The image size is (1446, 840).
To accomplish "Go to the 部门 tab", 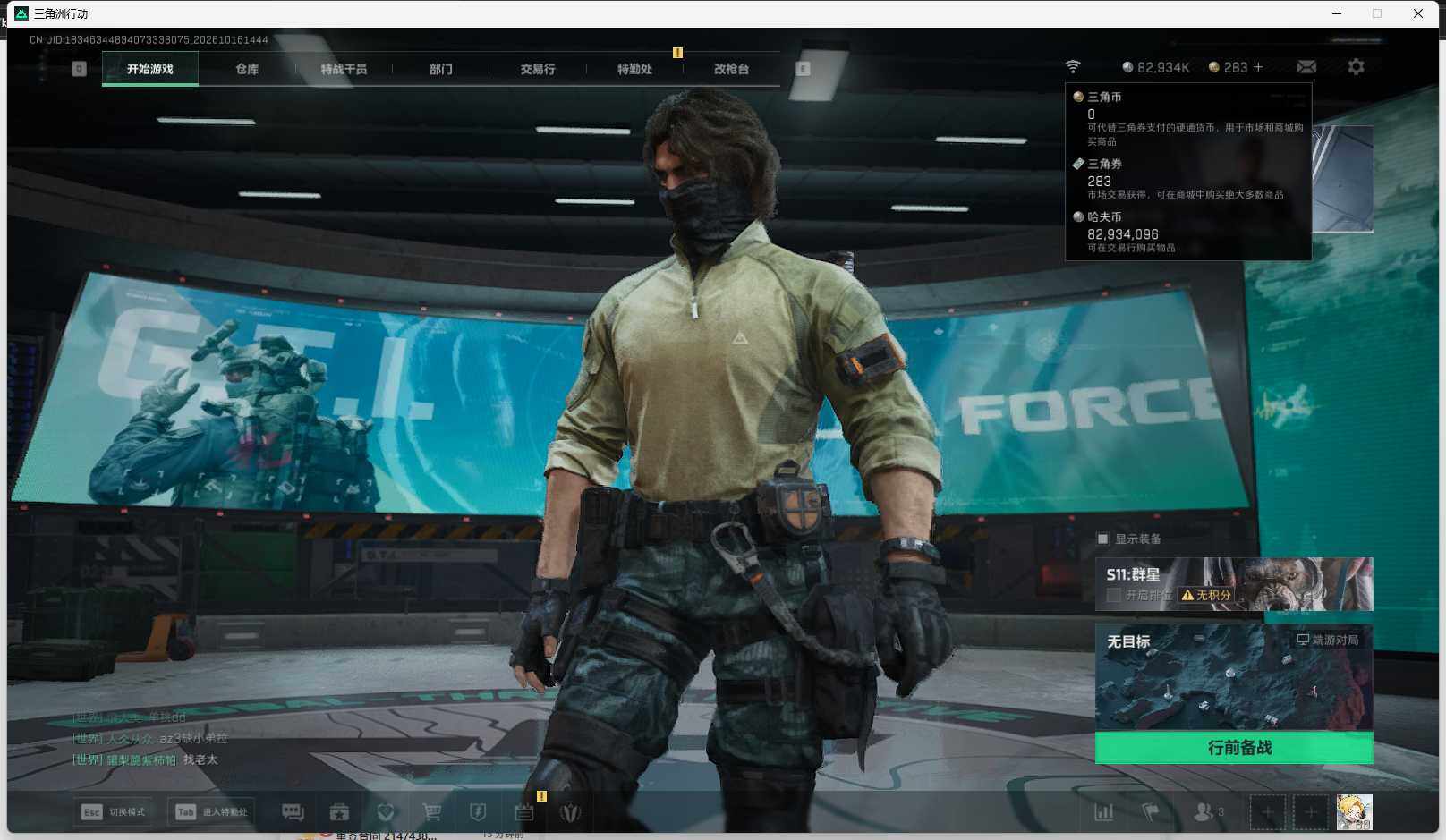I will (x=440, y=69).
